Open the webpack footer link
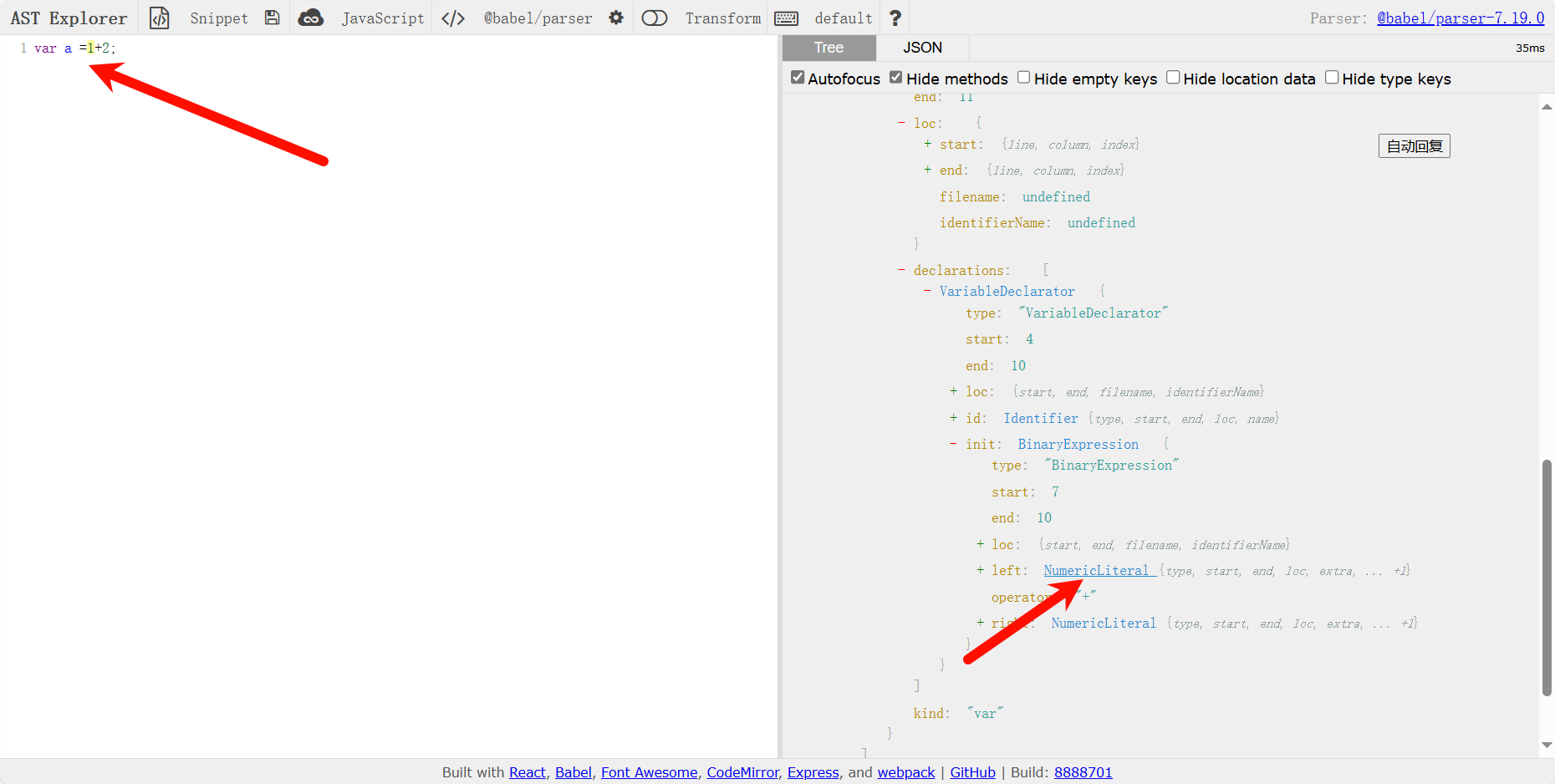Screen dimensions: 1555x784 [x=906, y=772]
